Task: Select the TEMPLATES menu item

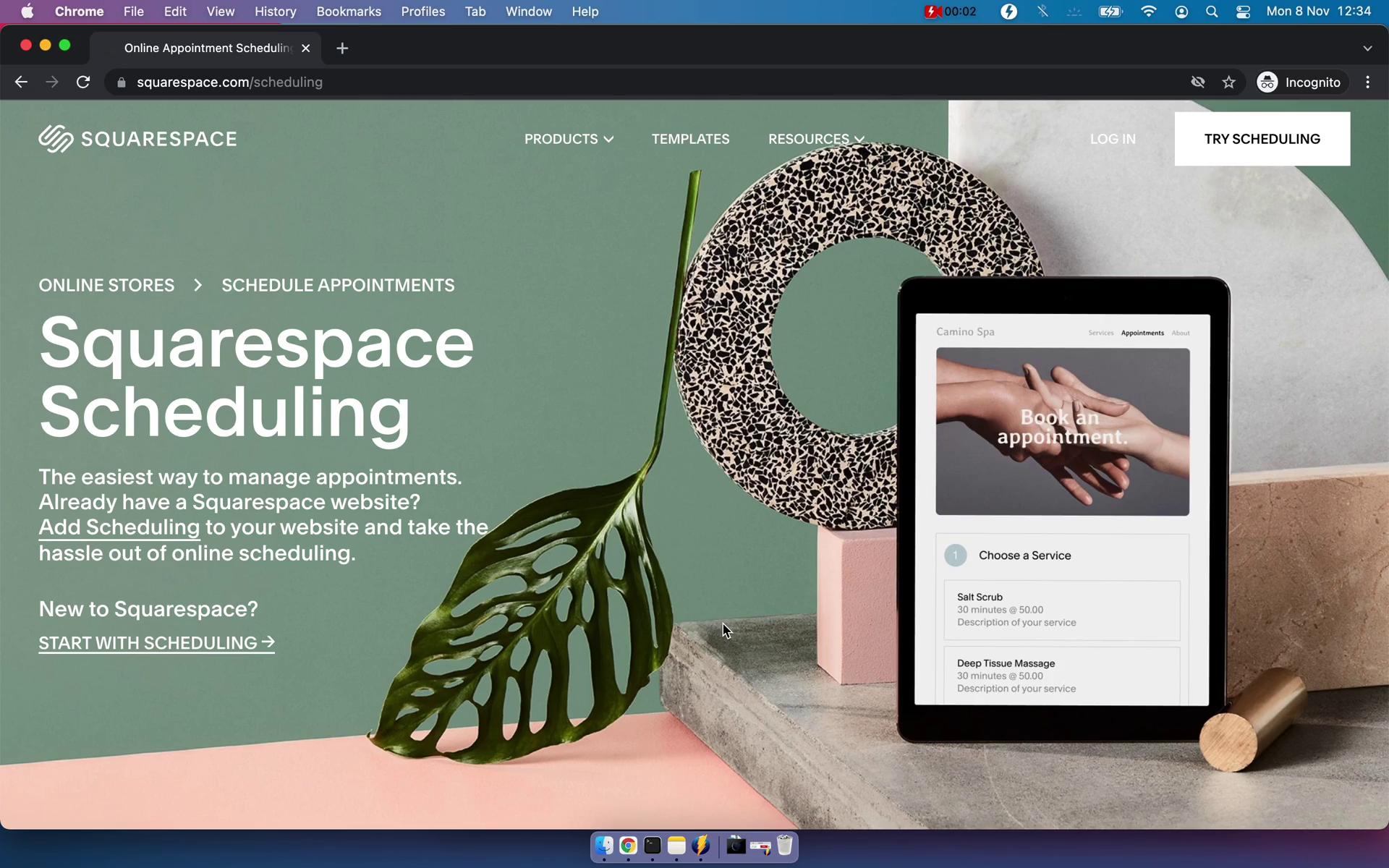Action: pyautogui.click(x=690, y=138)
